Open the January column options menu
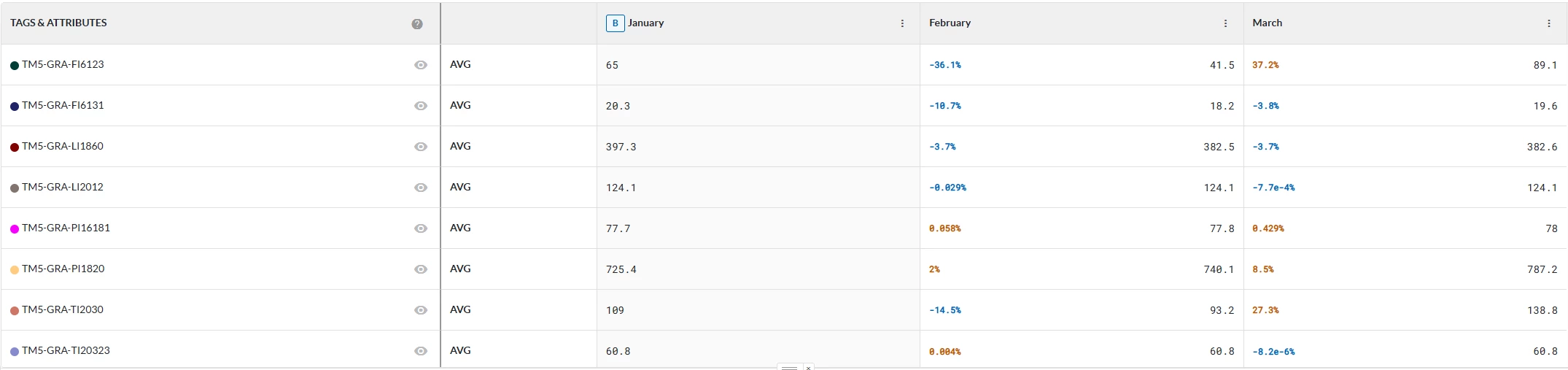The width and height of the screenshot is (1568, 370). coord(902,23)
